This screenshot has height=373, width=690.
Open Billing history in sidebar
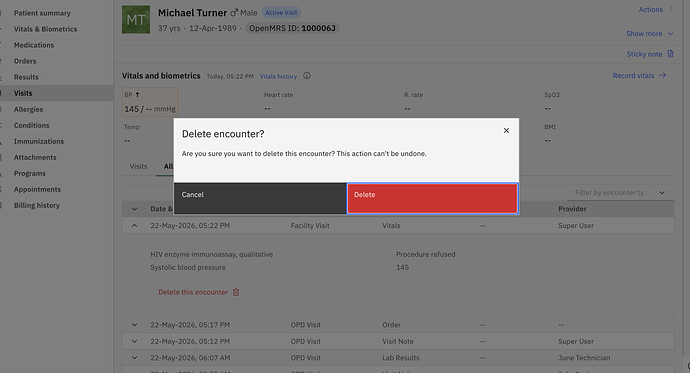click(x=37, y=205)
